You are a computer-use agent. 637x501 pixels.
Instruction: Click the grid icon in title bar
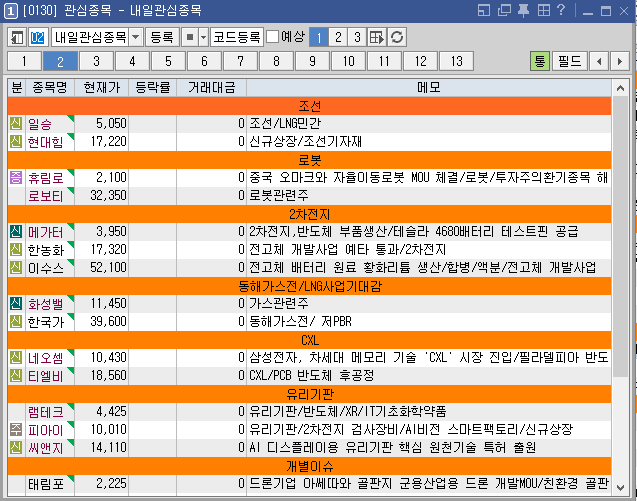click(x=544, y=10)
